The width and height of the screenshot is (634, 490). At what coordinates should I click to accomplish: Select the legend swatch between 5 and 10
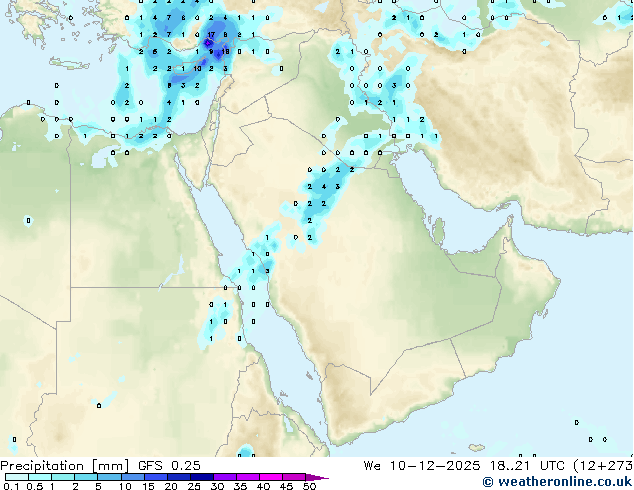click(x=110, y=477)
